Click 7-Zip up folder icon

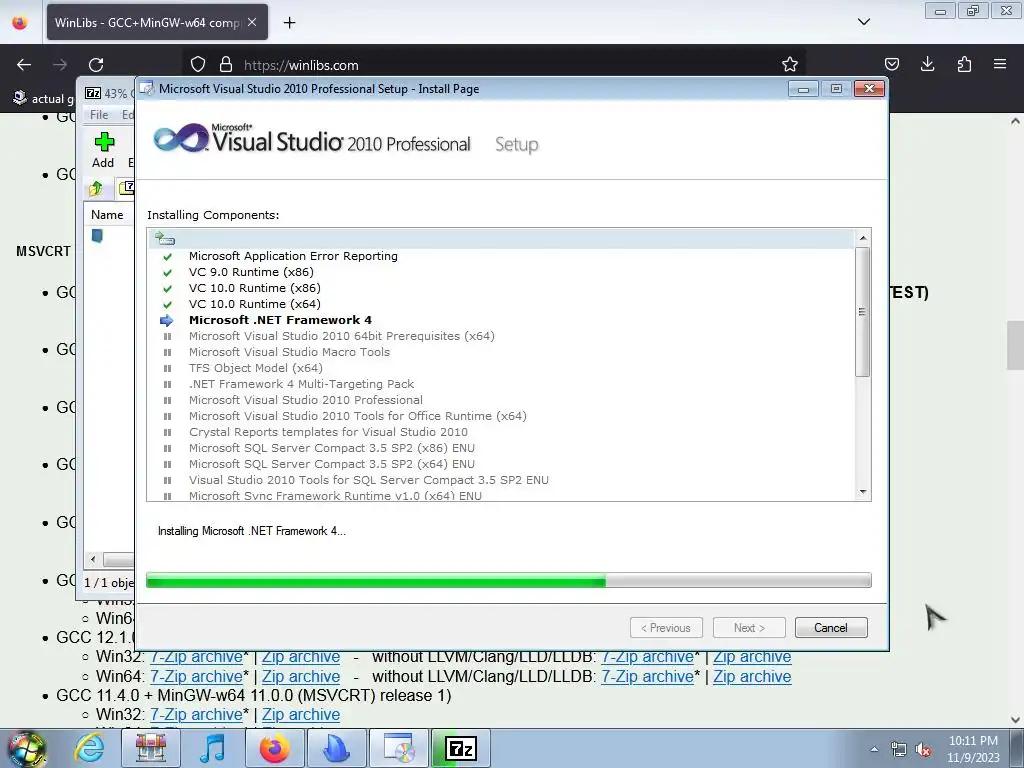point(96,189)
